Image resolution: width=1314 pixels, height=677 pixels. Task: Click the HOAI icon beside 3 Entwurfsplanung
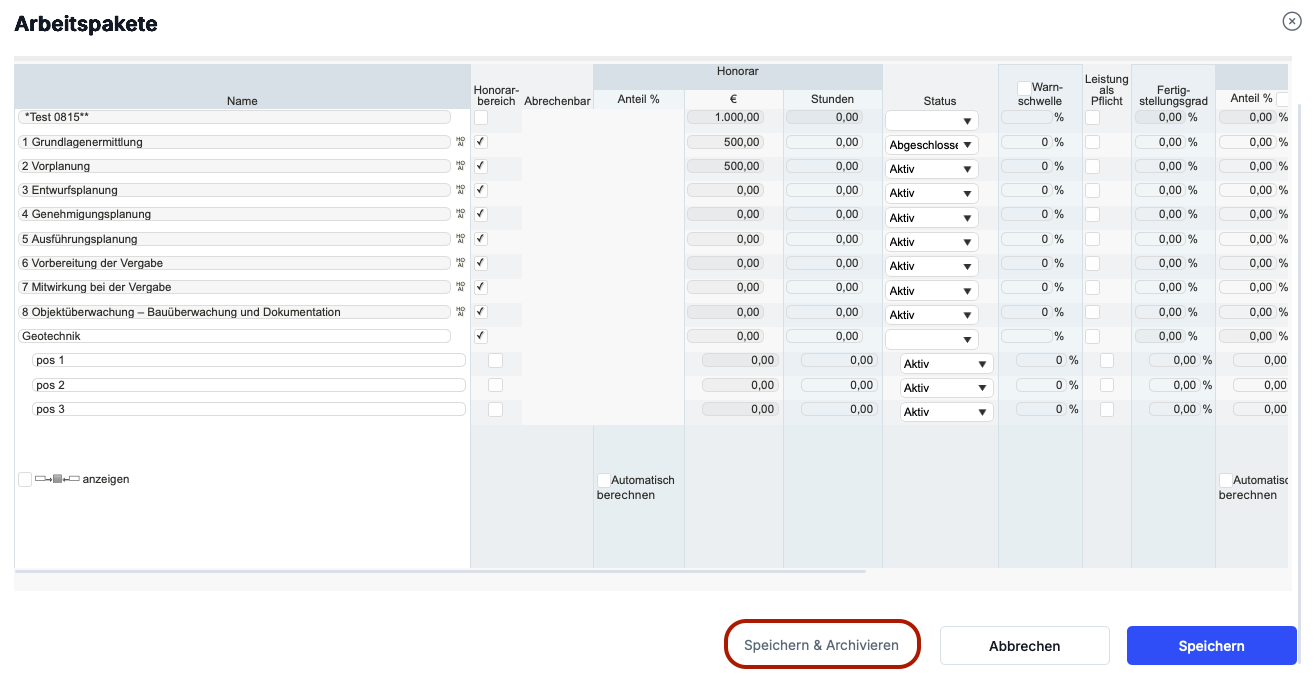(x=461, y=190)
